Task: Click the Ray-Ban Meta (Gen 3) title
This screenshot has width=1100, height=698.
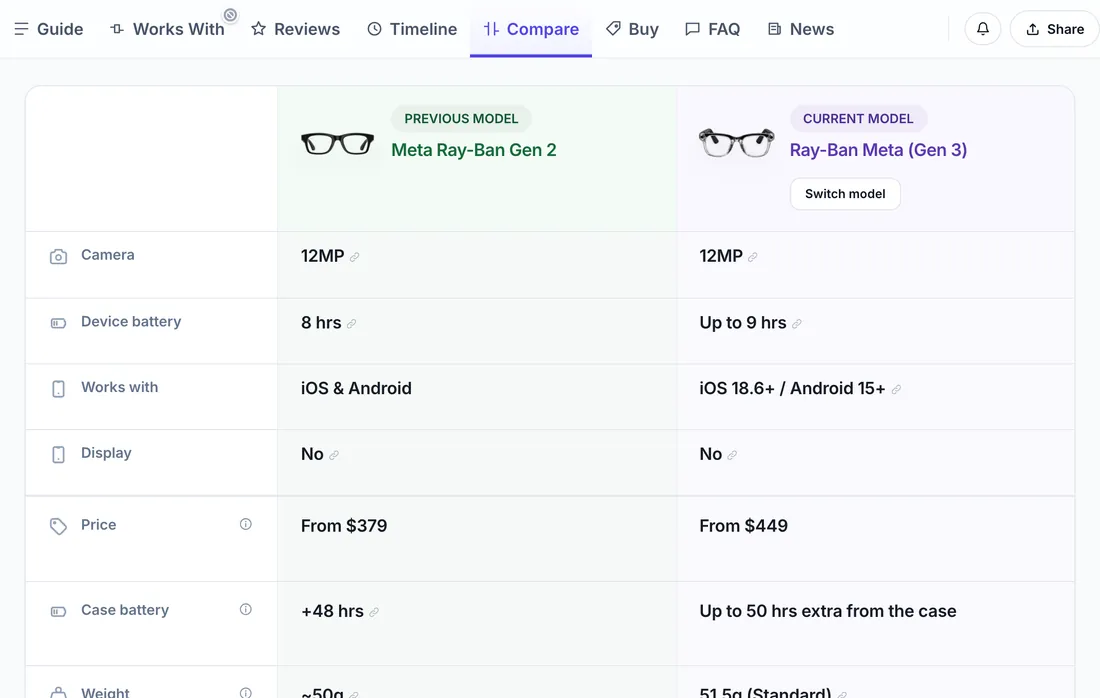Action: [878, 150]
